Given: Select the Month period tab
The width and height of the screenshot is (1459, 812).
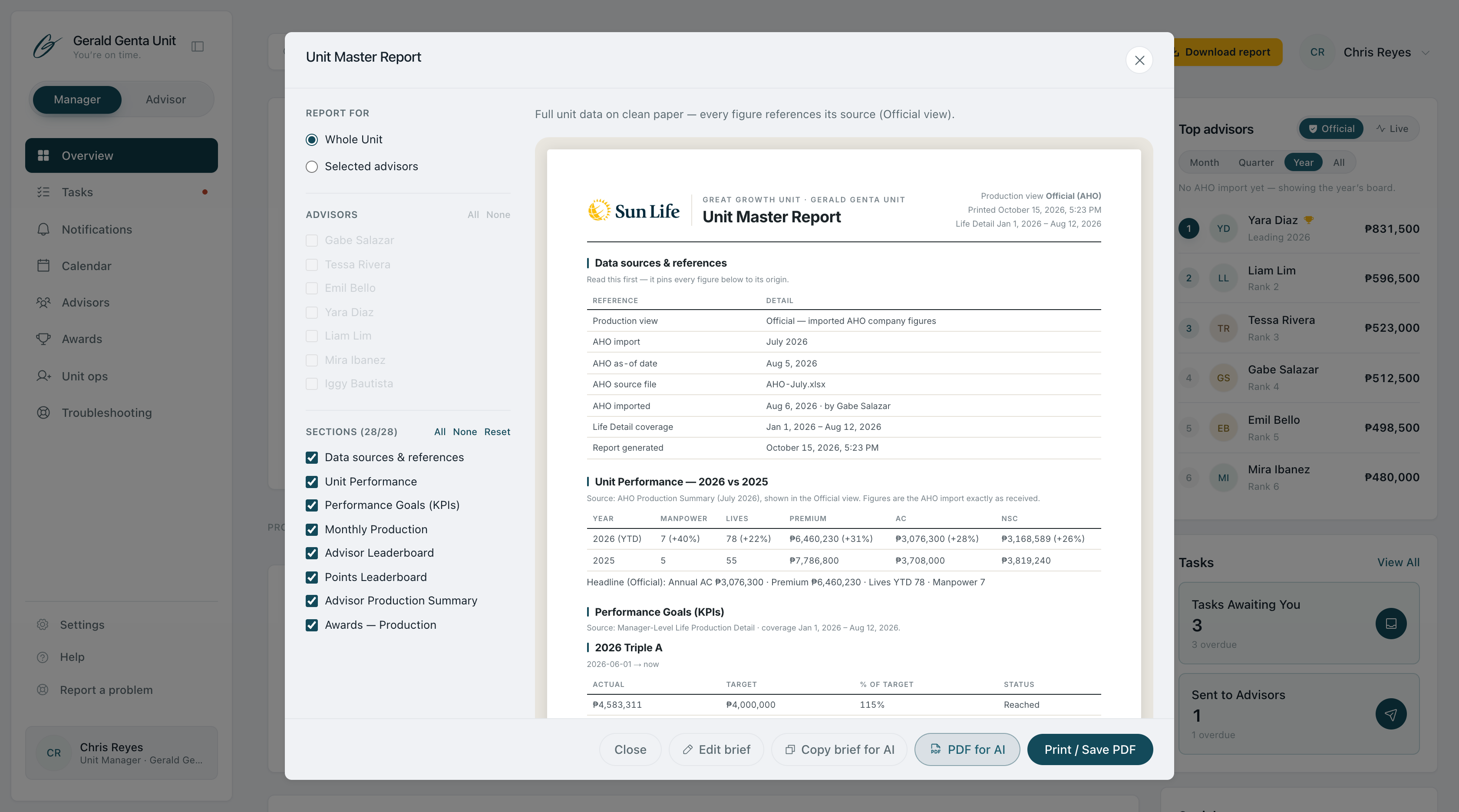Looking at the screenshot, I should pos(1204,162).
